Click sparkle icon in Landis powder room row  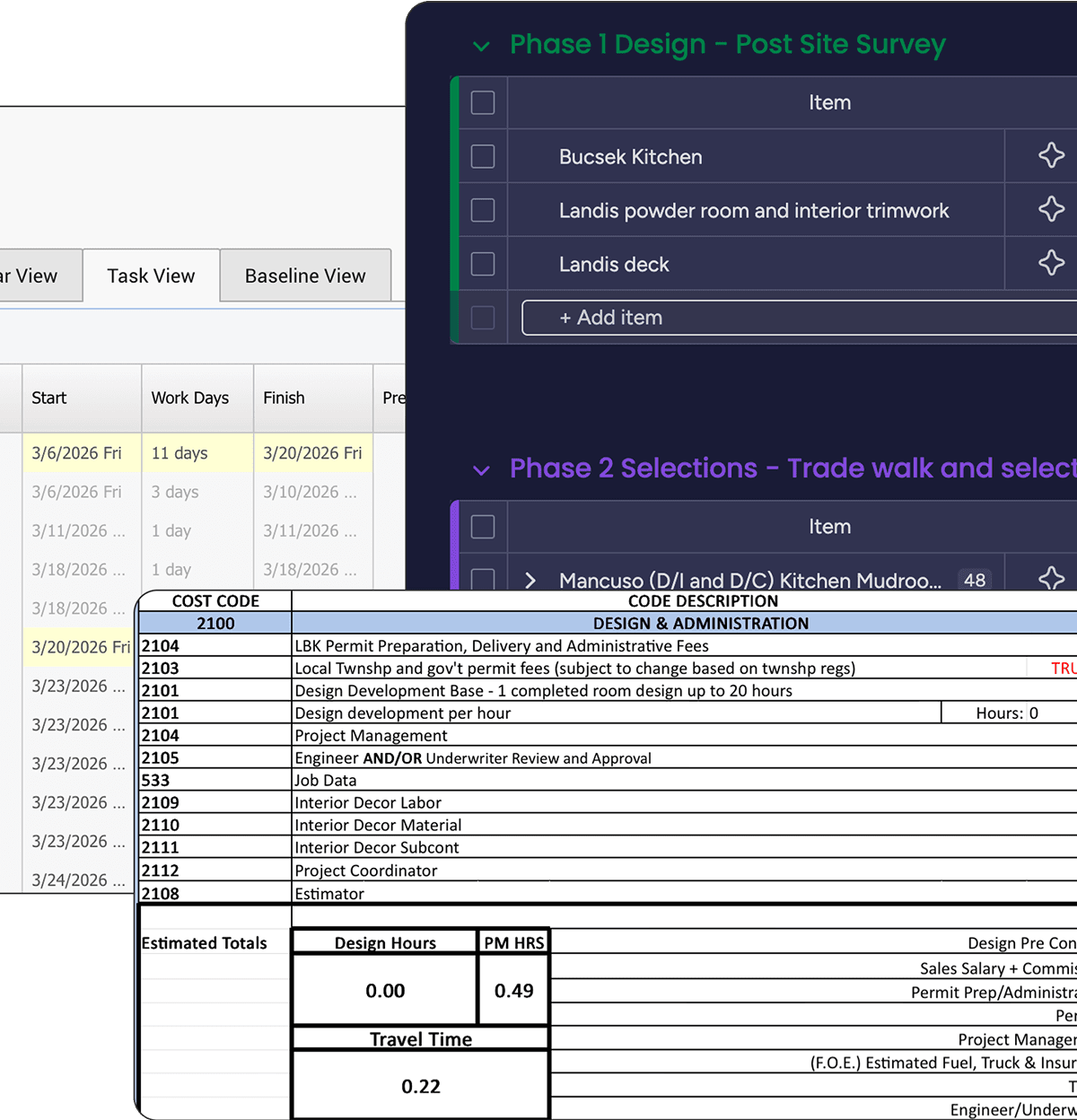tap(1051, 209)
